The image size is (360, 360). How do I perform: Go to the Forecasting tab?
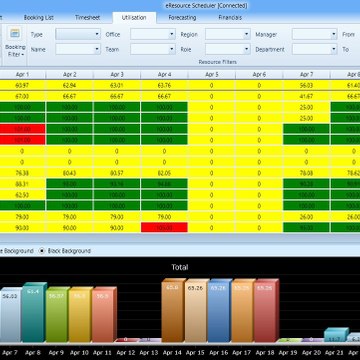click(182, 18)
